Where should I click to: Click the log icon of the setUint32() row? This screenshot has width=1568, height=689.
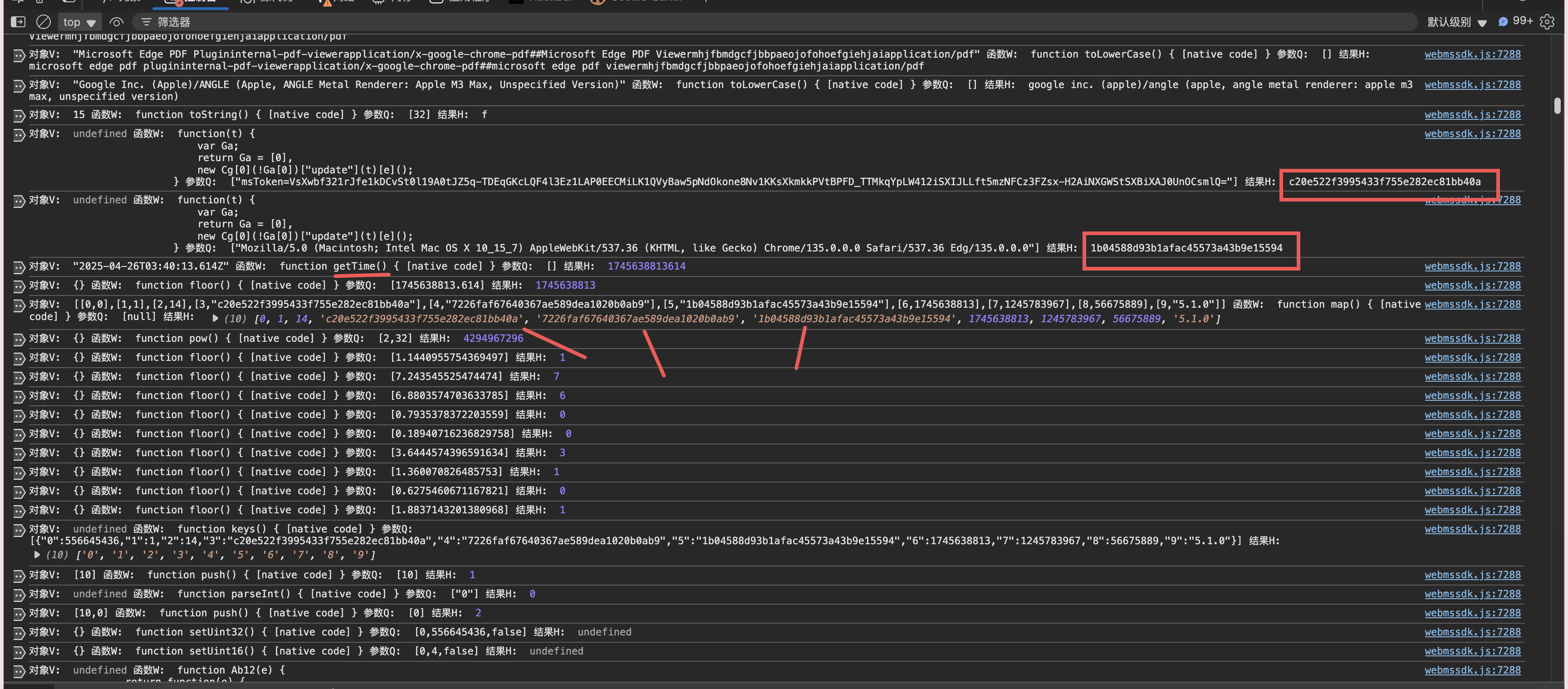coord(19,633)
